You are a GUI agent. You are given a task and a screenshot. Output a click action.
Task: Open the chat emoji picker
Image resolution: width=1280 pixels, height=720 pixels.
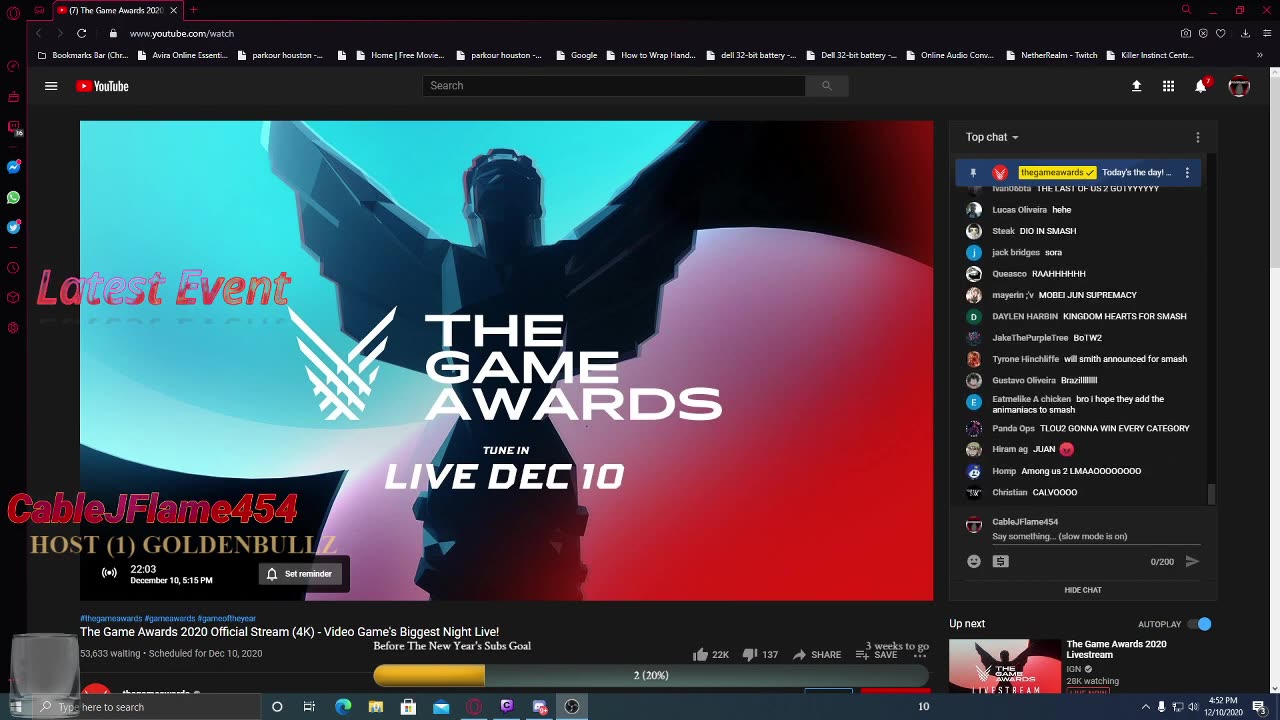tap(974, 562)
